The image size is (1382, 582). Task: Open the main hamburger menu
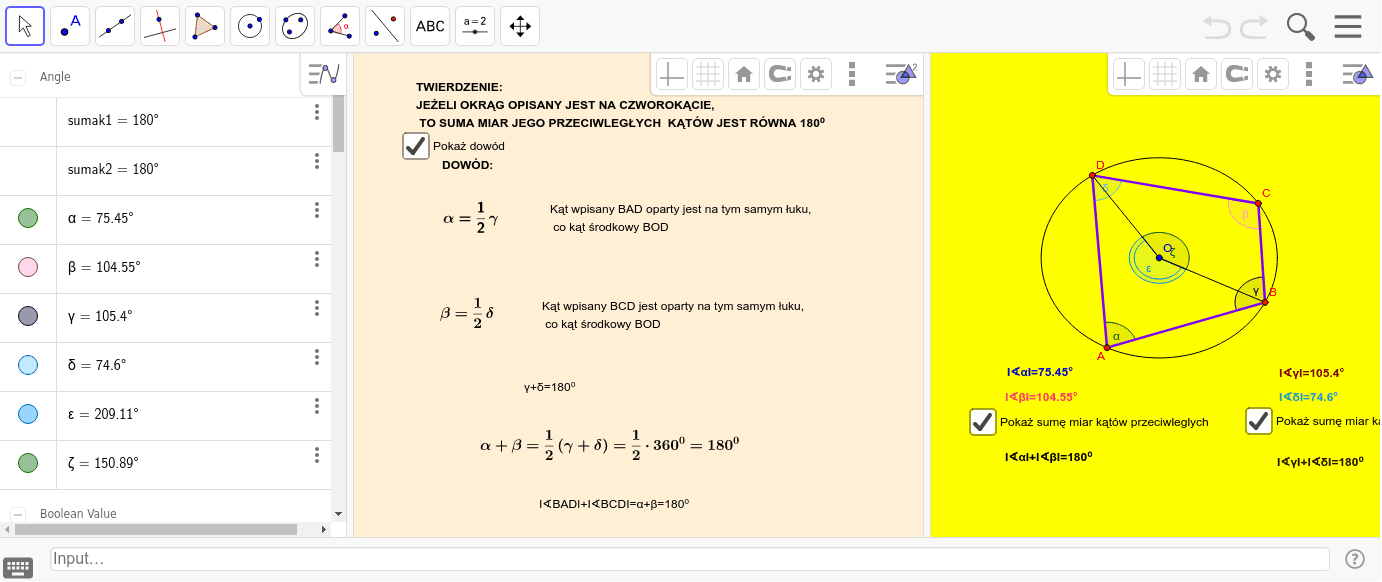1348,26
